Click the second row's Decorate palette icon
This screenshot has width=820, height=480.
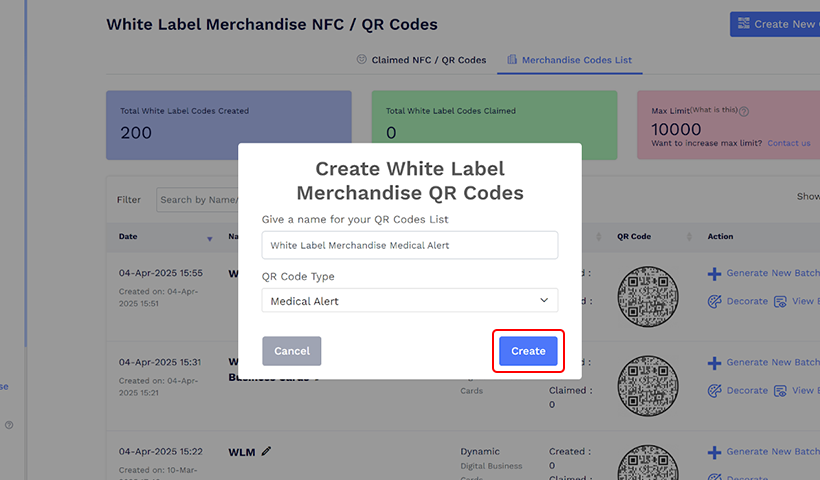click(714, 390)
